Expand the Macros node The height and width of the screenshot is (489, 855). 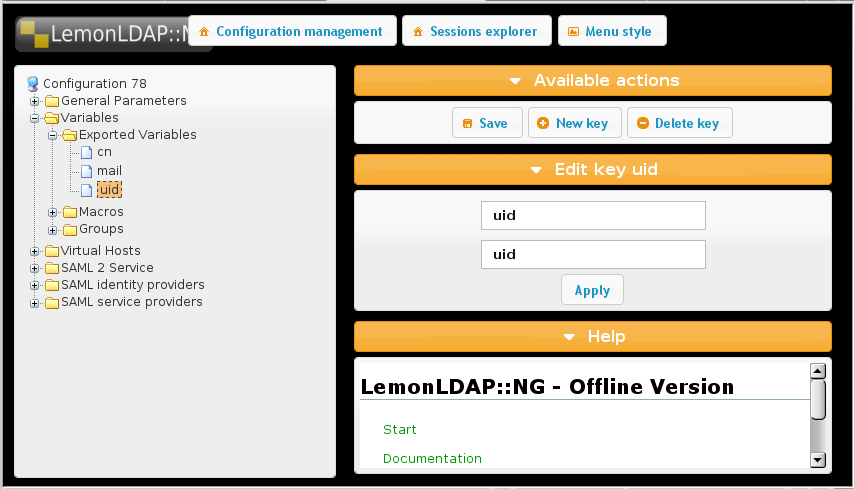tap(52, 213)
